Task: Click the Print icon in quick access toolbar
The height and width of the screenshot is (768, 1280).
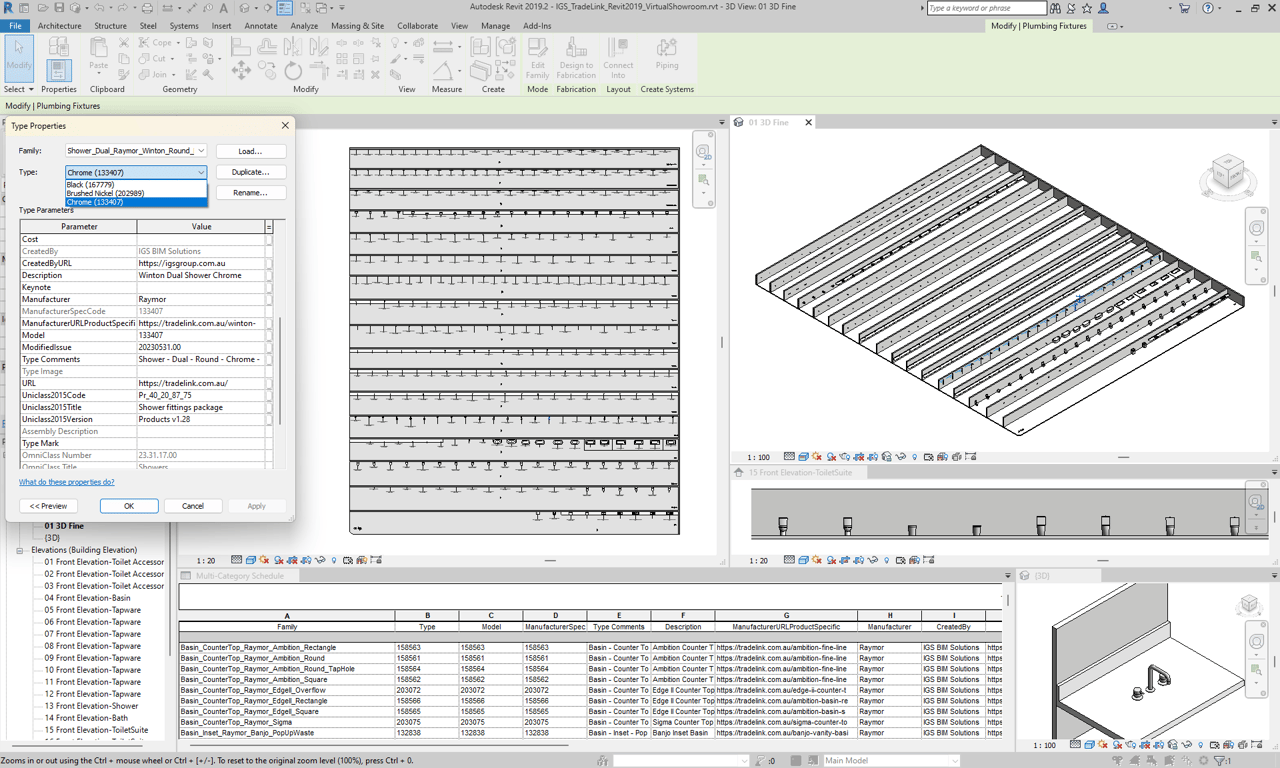Action: pos(147,8)
